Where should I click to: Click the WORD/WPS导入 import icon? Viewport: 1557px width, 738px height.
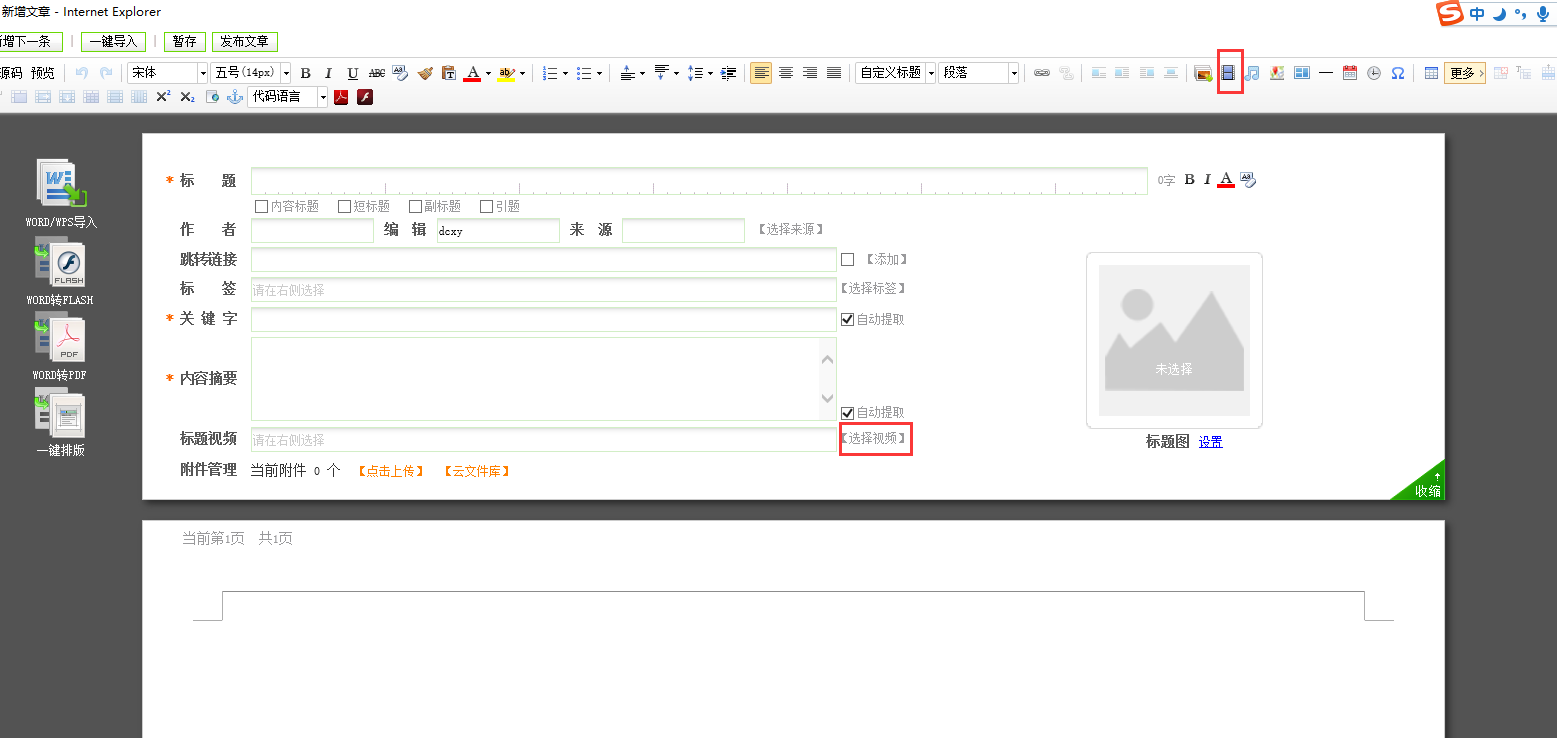coord(61,185)
